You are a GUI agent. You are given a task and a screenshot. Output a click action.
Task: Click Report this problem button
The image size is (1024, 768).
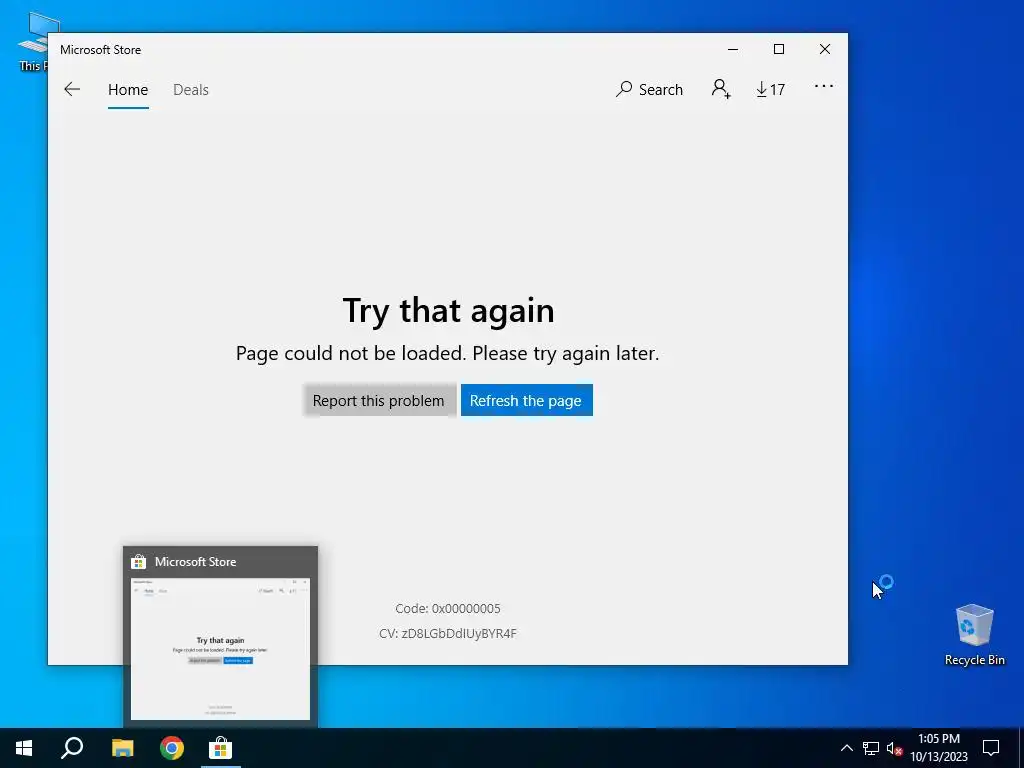(379, 400)
